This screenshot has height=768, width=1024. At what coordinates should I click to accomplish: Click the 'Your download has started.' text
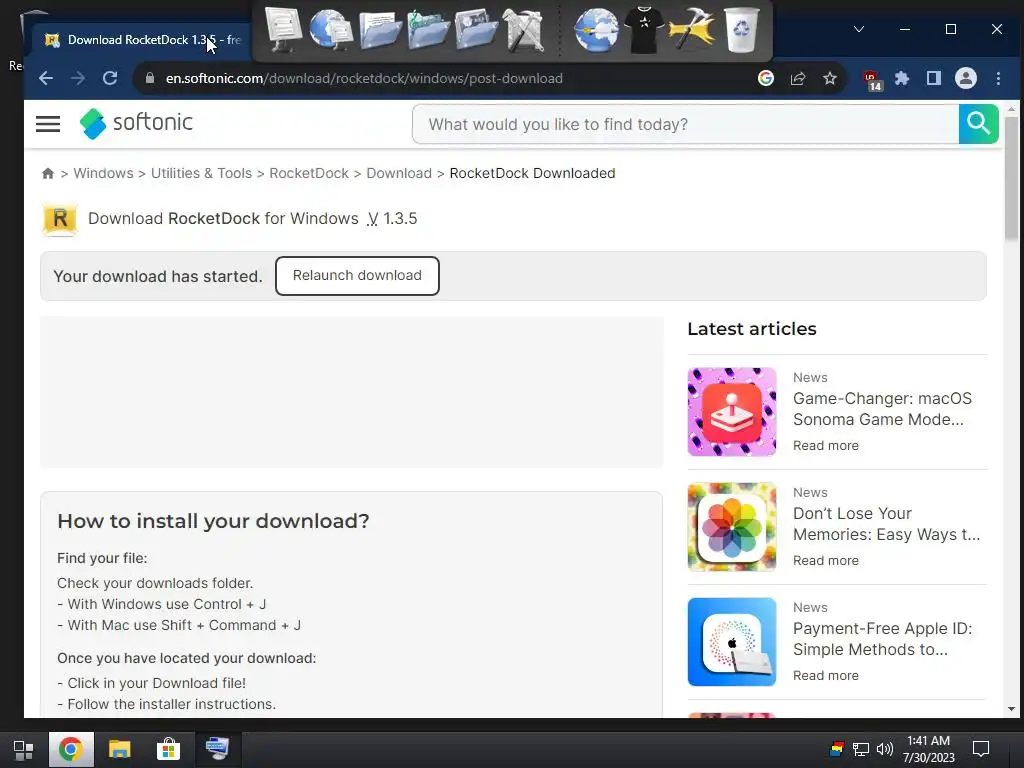[x=158, y=276]
